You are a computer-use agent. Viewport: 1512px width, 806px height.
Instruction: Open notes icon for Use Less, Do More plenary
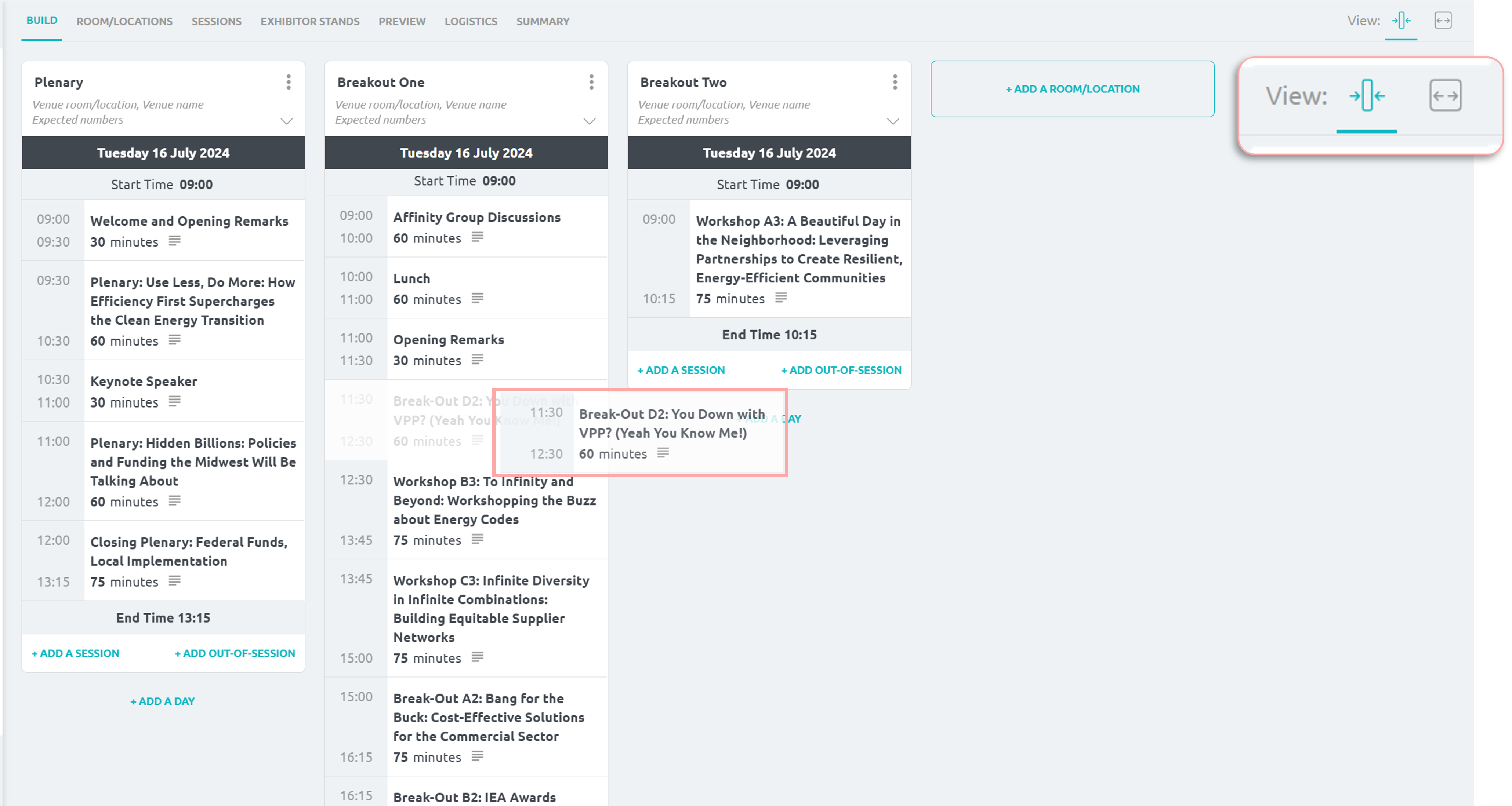coord(174,340)
